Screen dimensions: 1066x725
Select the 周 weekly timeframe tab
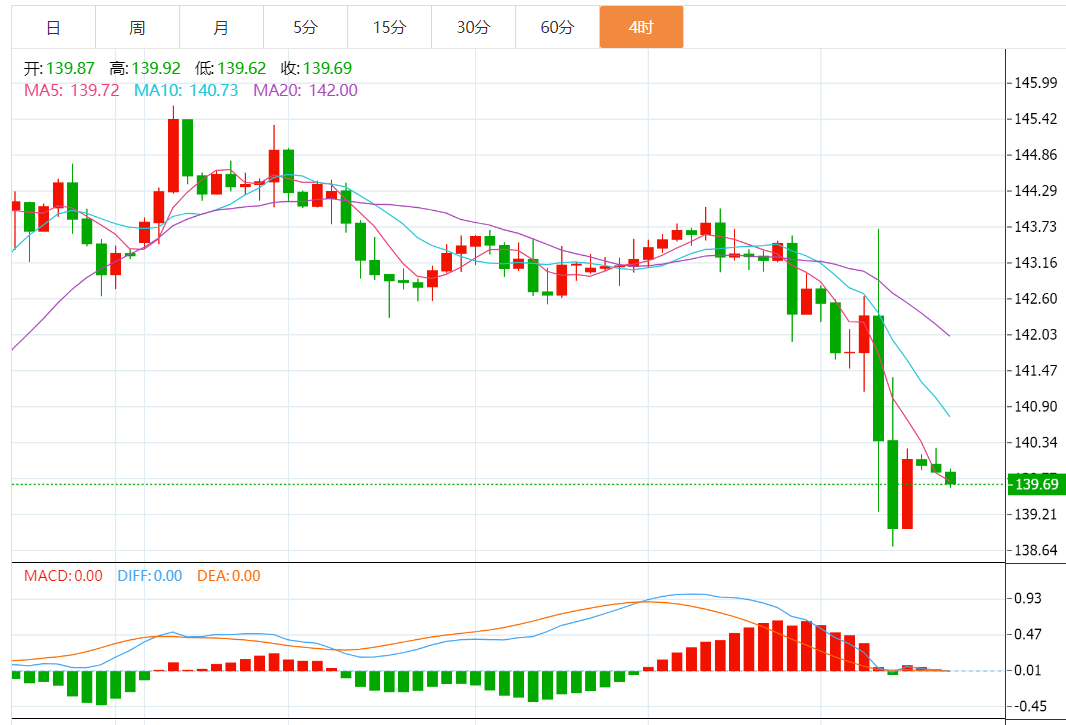(x=137, y=27)
